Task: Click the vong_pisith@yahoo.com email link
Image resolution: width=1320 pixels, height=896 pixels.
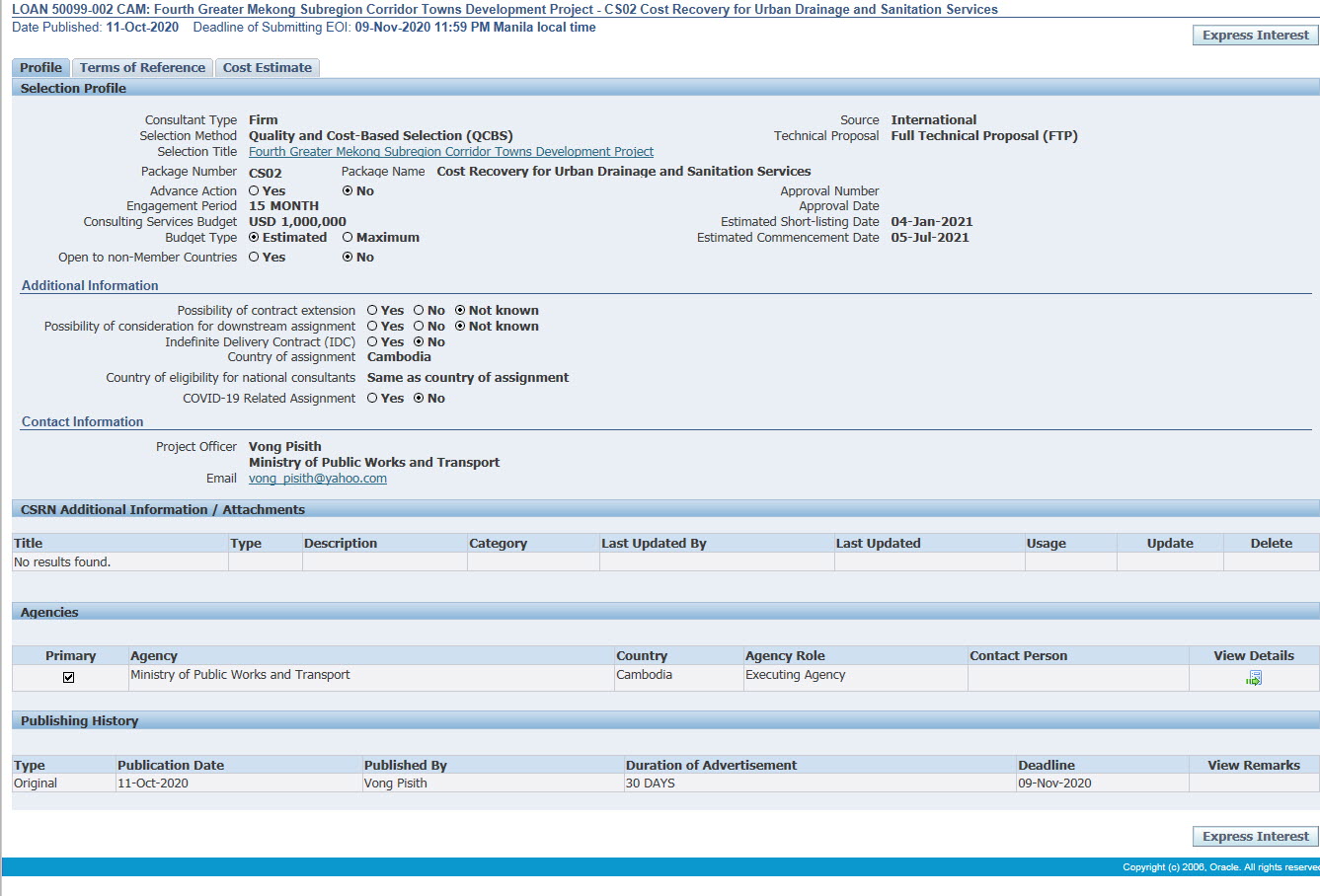Action: 318,479
